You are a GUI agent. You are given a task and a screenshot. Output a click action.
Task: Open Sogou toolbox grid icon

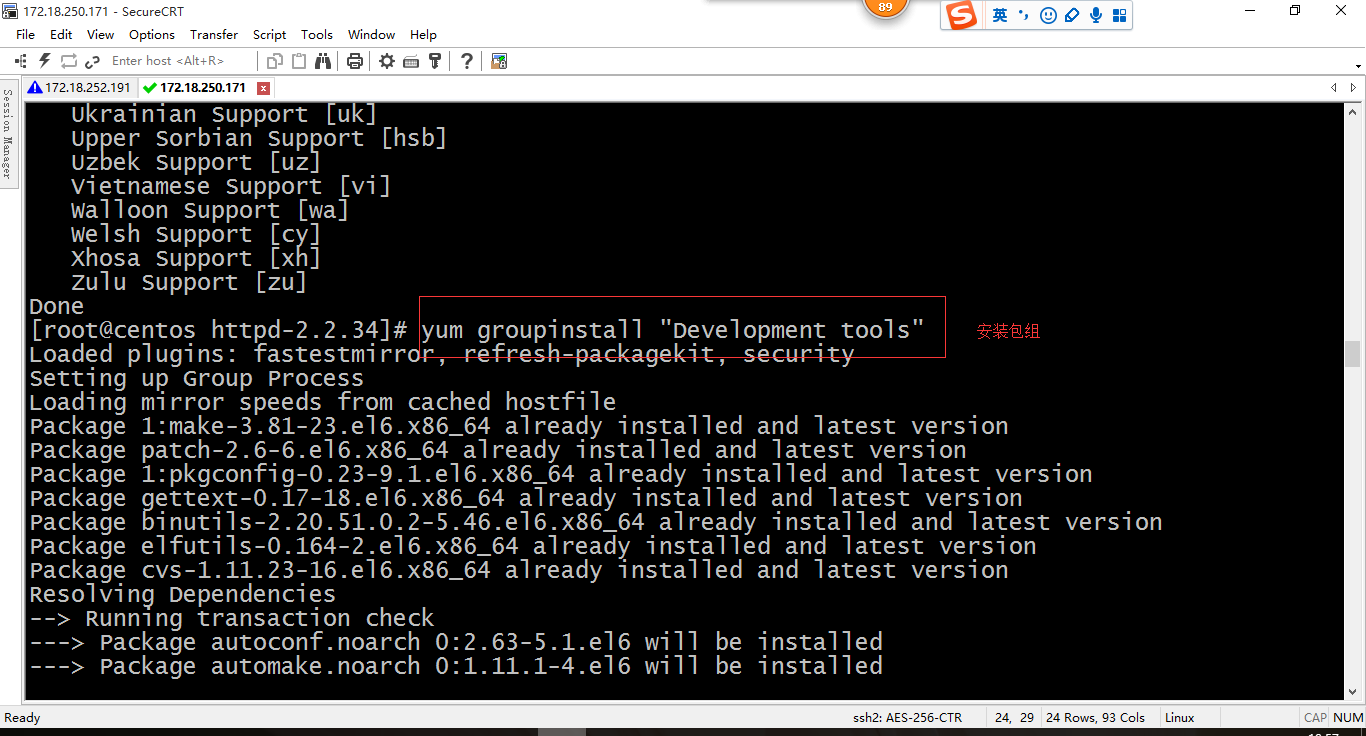click(1119, 15)
